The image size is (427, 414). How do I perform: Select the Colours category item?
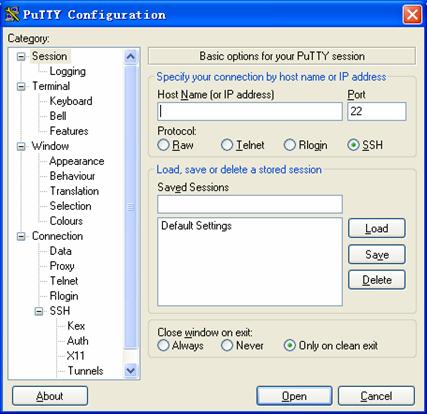(x=66, y=221)
